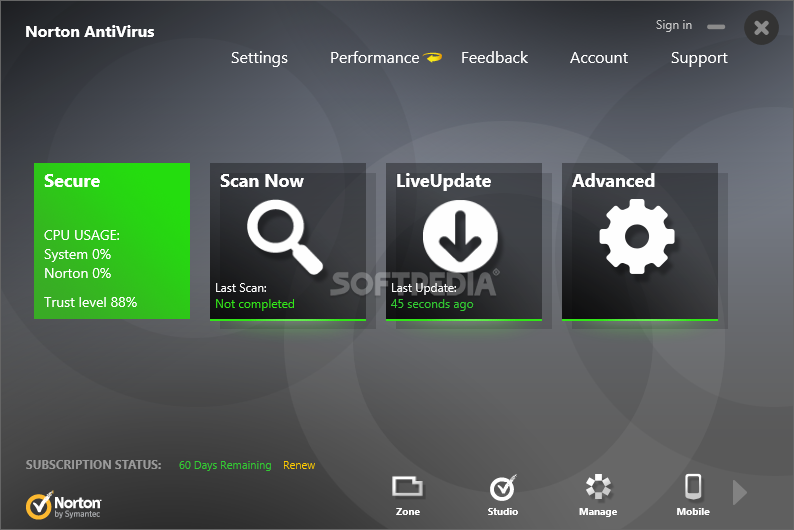This screenshot has width=794, height=530.
Task: Click the Scan Now magnifying glass icon
Action: tap(285, 237)
